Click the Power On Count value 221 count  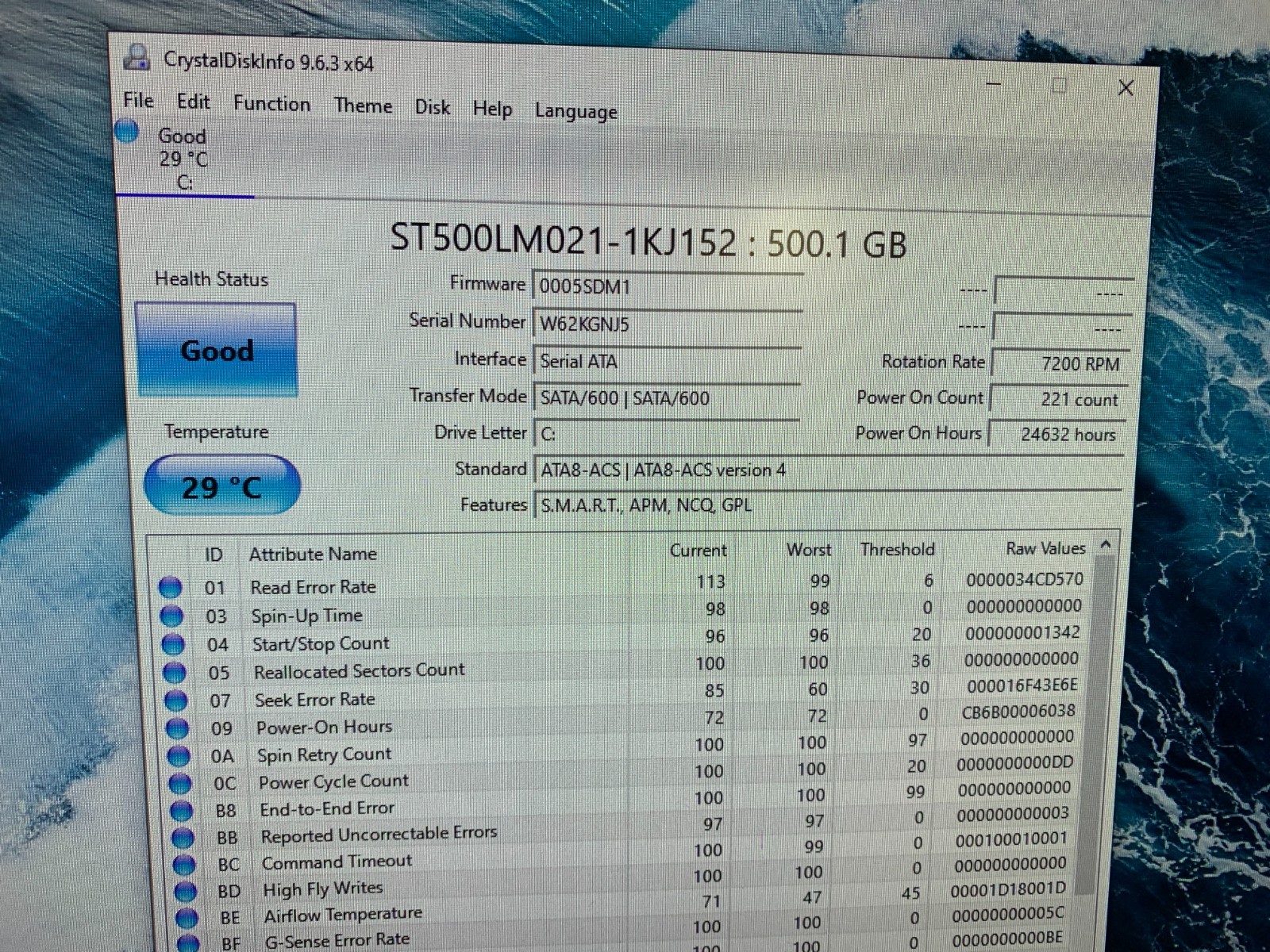(1058, 399)
